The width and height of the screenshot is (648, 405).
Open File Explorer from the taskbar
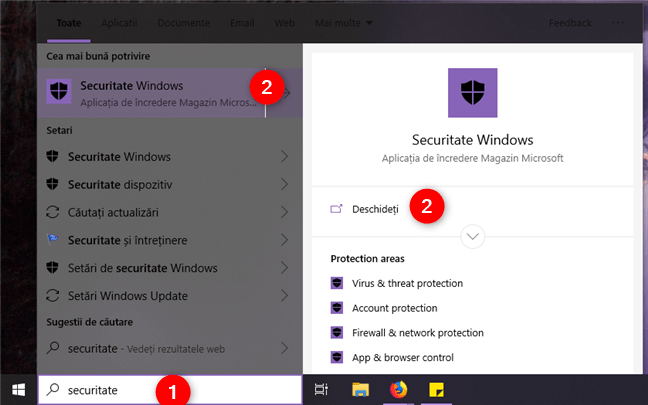pos(360,389)
